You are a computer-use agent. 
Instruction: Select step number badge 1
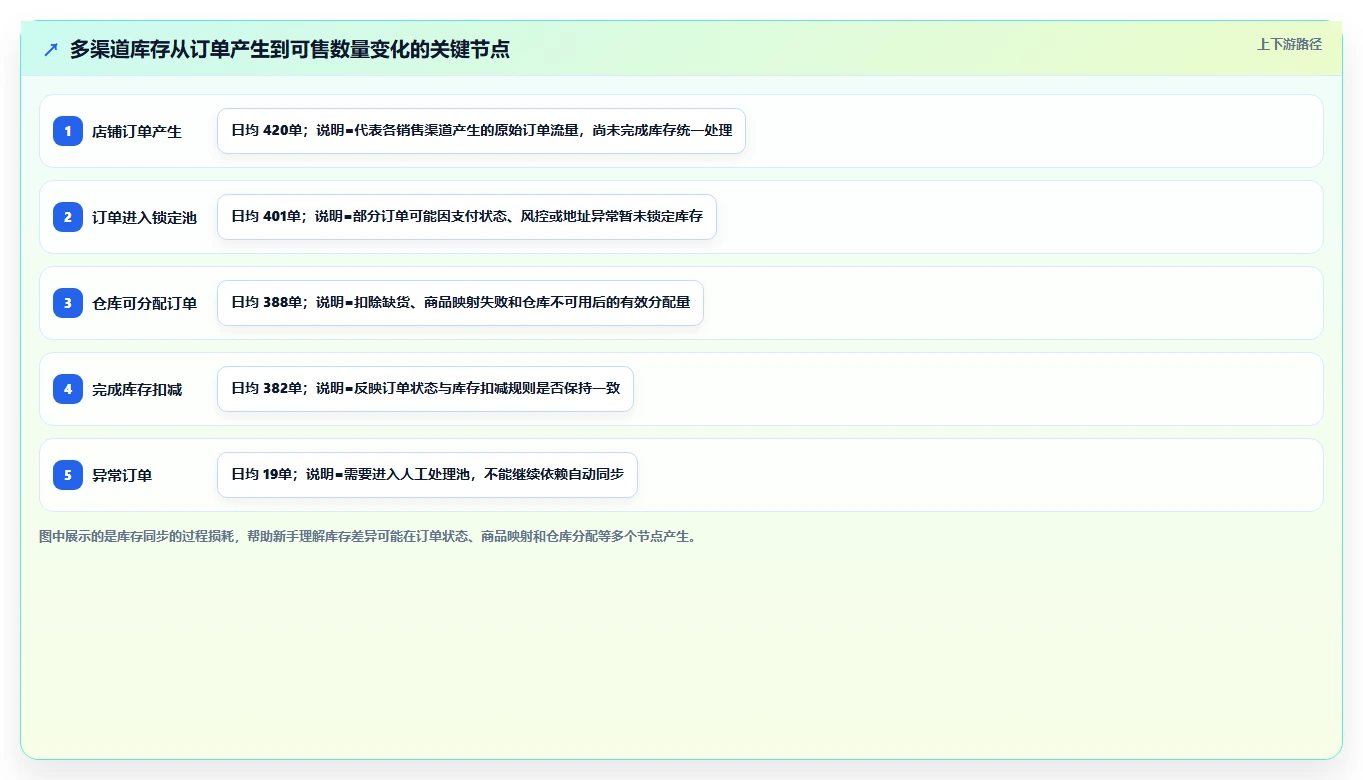[68, 131]
